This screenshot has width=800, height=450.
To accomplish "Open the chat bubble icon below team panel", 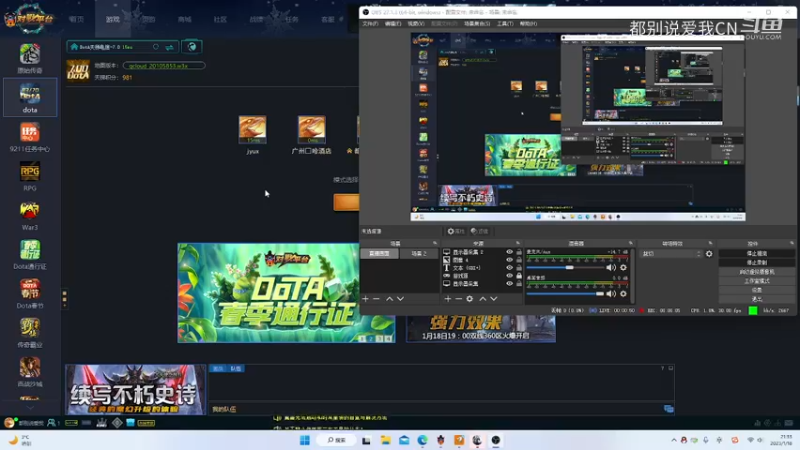I will pyautogui.click(x=668, y=409).
